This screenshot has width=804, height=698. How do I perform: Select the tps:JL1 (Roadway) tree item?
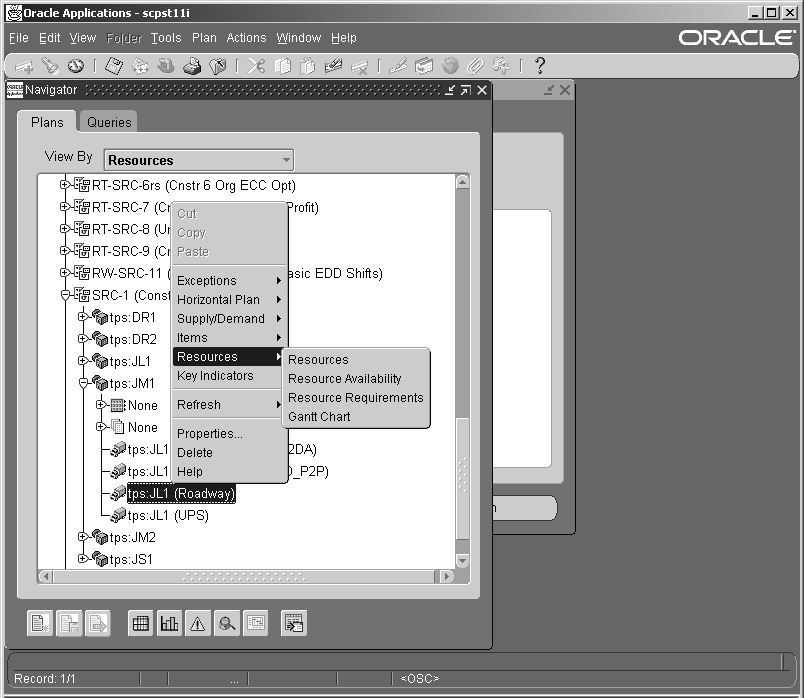pos(180,493)
